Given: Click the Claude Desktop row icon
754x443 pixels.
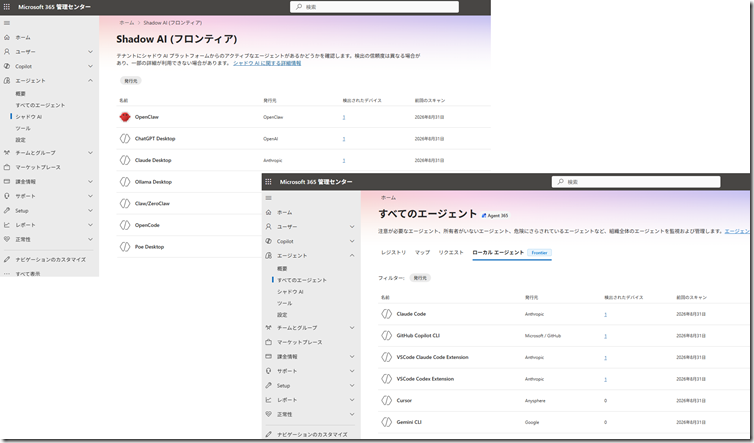Looking at the screenshot, I should (125, 160).
